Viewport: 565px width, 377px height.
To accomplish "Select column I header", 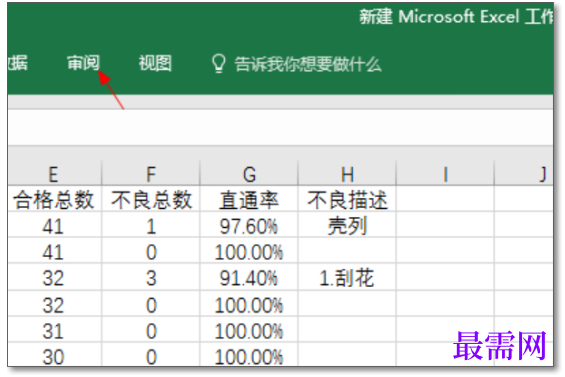I will click(x=445, y=173).
